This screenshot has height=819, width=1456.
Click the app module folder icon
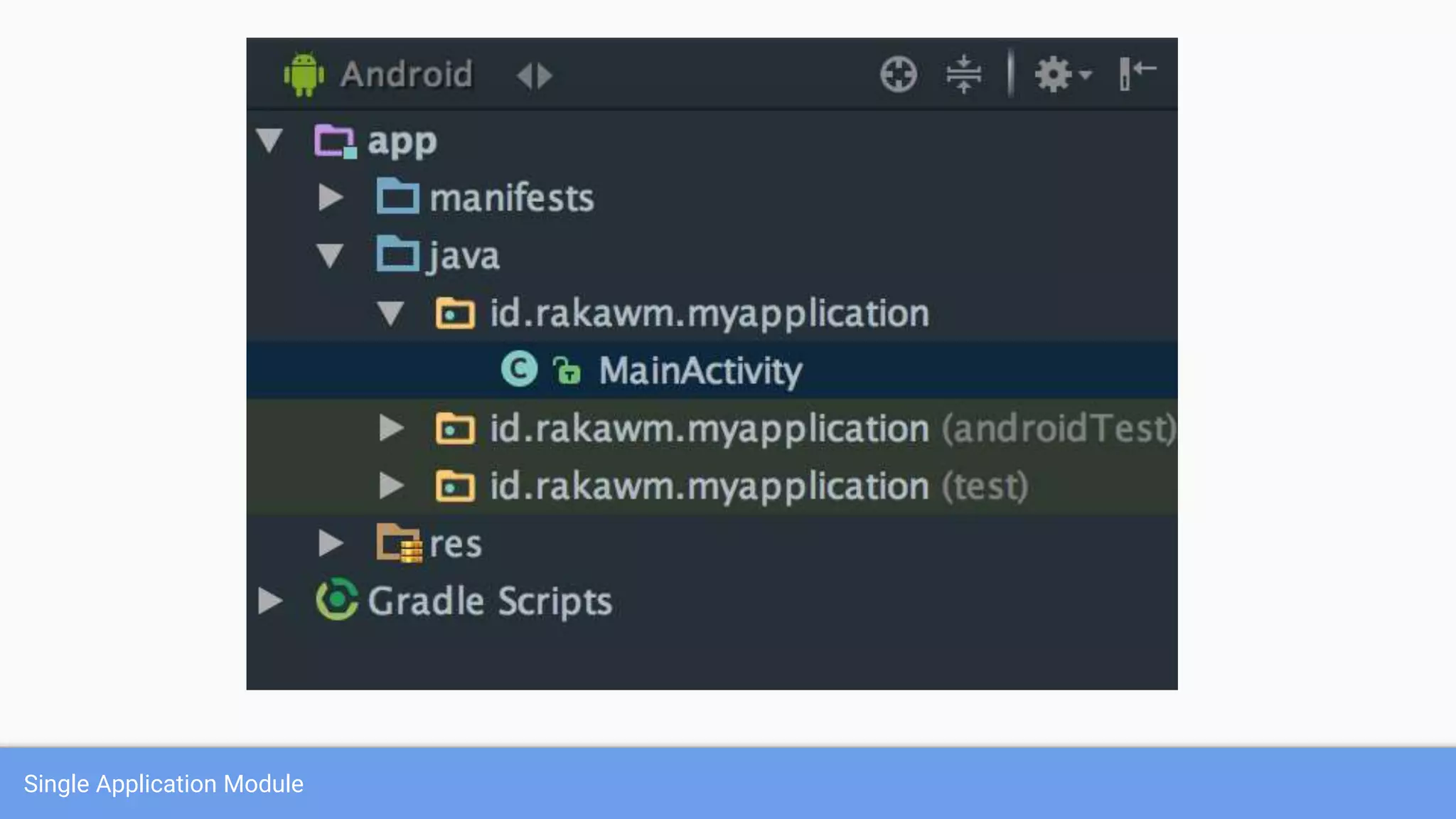335,141
